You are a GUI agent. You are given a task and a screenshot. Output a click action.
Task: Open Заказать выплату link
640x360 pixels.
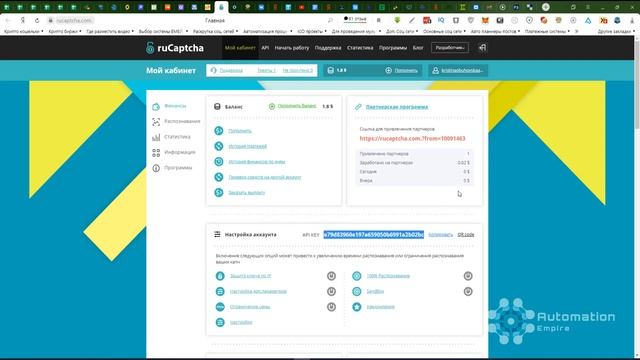[247, 193]
